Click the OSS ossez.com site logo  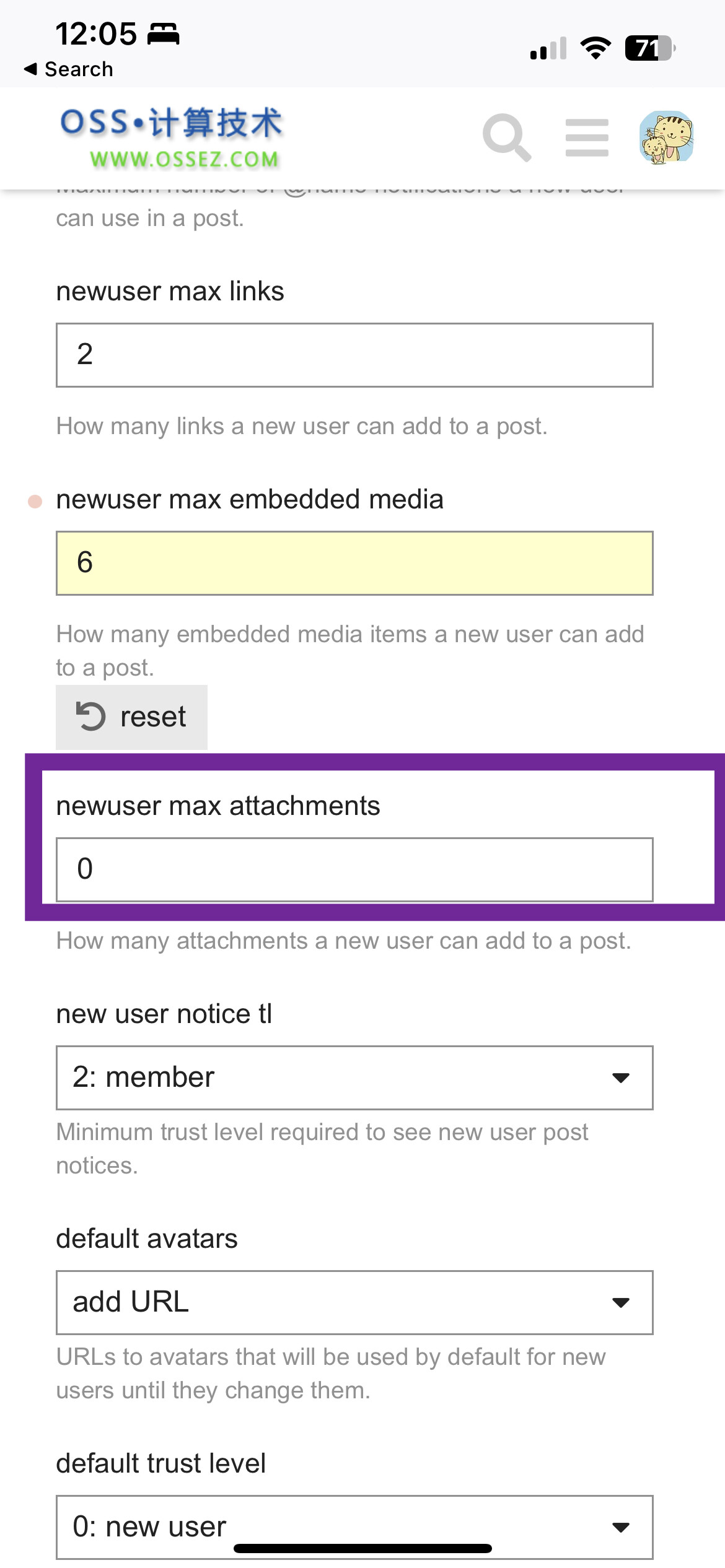coord(172,138)
